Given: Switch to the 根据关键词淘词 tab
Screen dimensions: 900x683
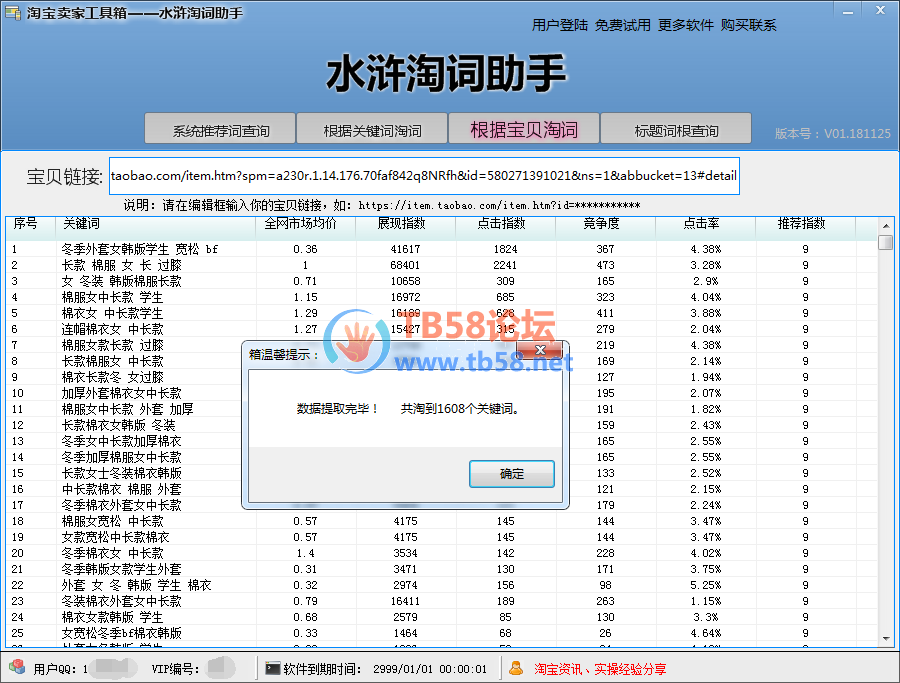Looking at the screenshot, I should coord(372,129).
